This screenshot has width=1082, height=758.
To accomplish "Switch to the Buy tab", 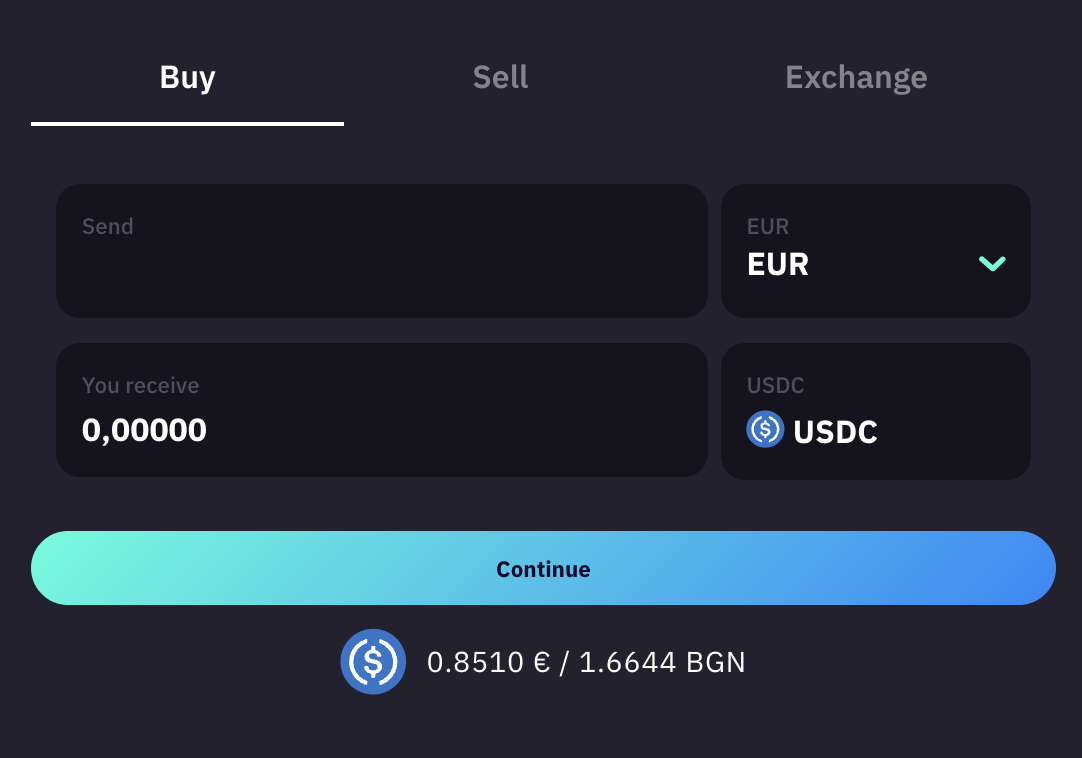I will pos(187,78).
